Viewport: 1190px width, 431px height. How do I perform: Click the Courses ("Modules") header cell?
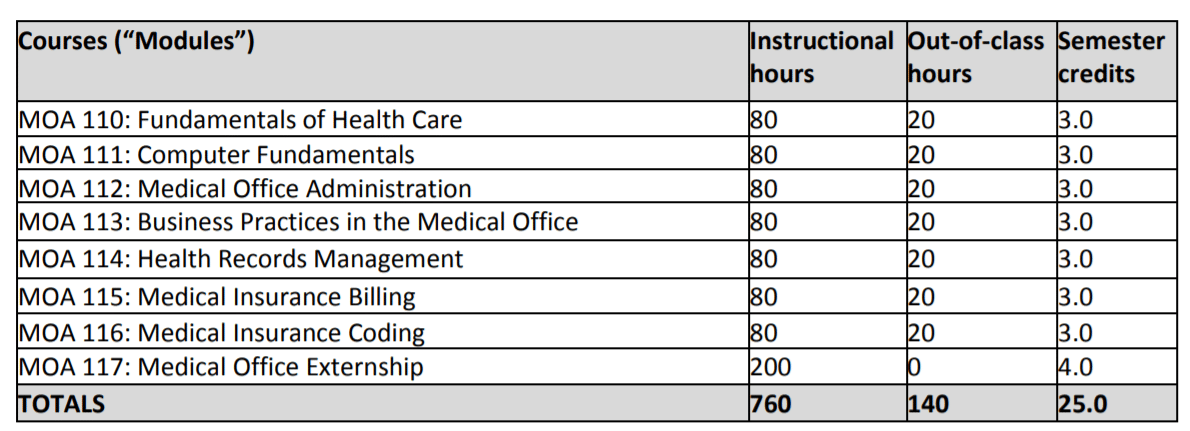(x=382, y=61)
